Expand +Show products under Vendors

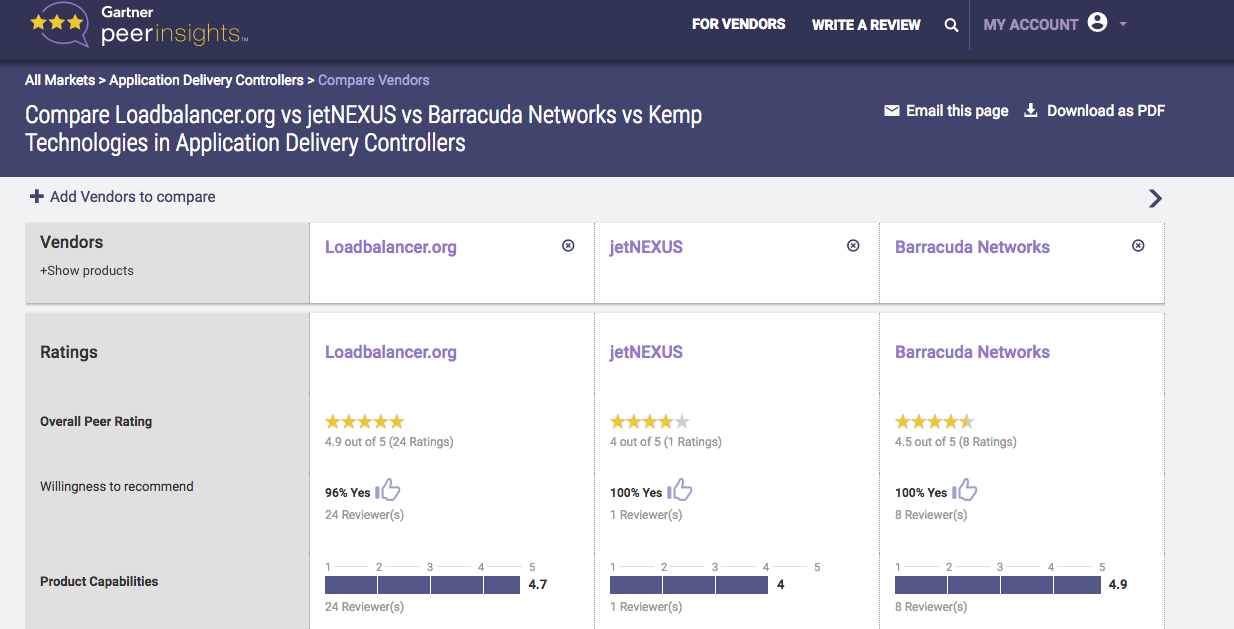pyautogui.click(x=87, y=271)
